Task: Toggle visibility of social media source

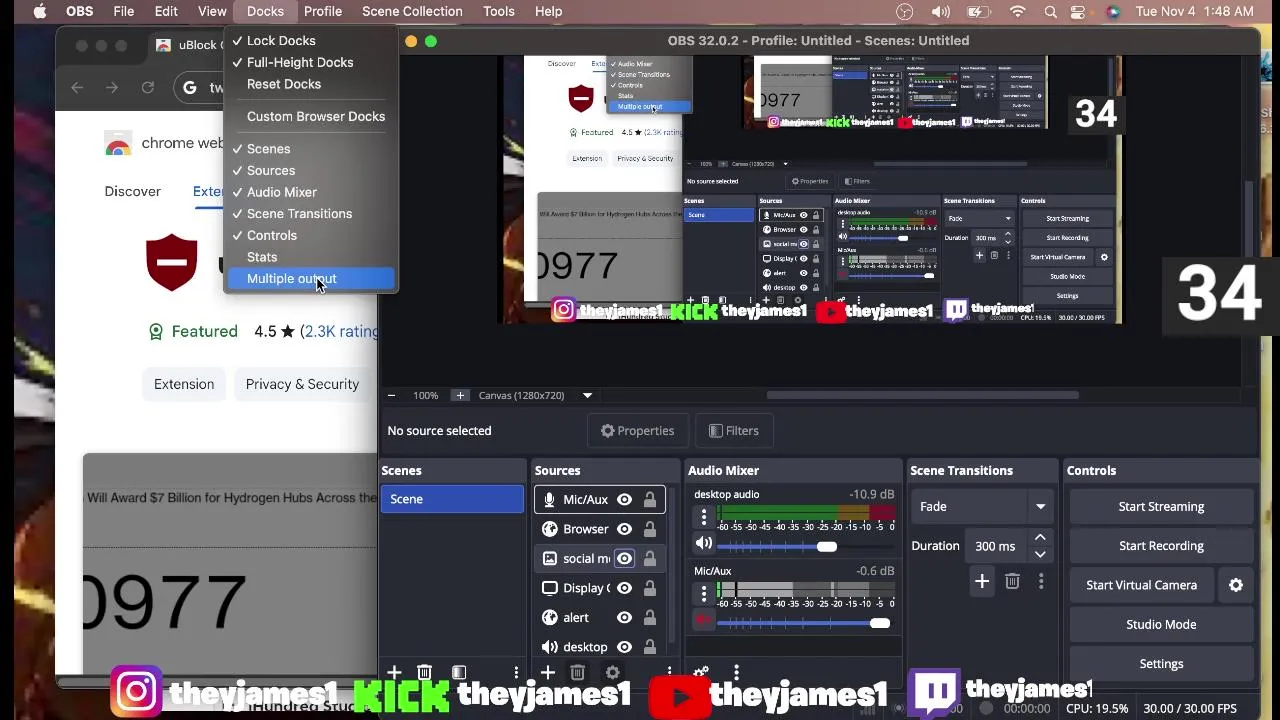Action: pyautogui.click(x=624, y=558)
